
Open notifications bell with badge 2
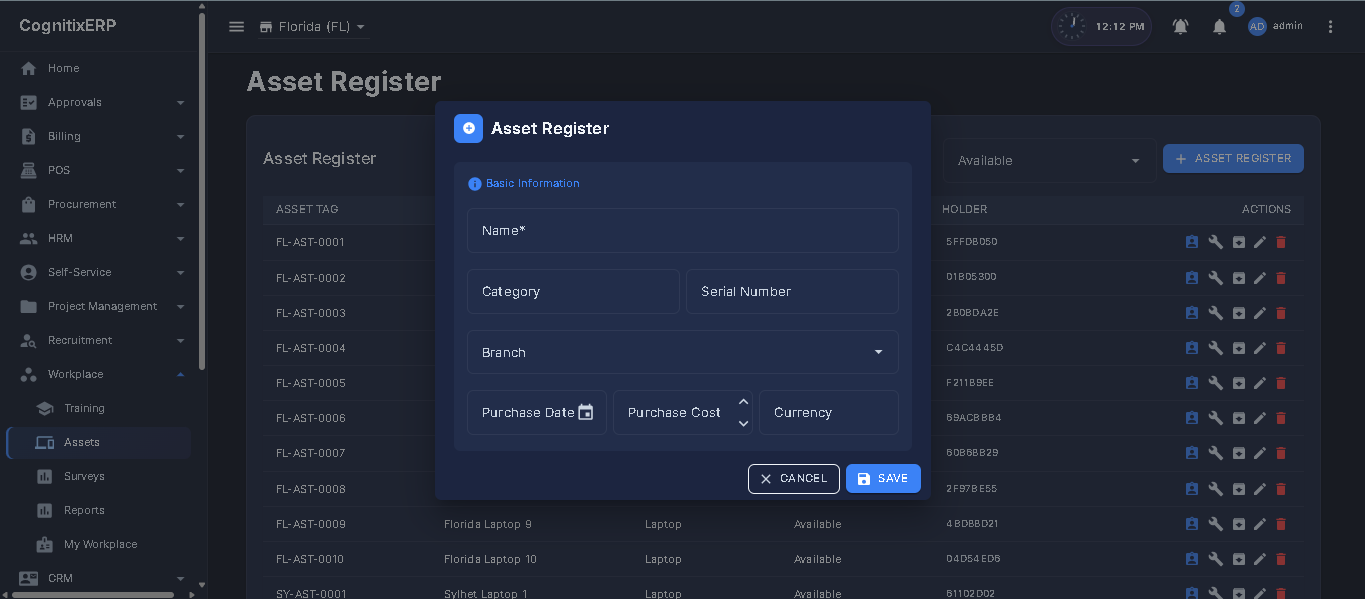tap(1220, 27)
